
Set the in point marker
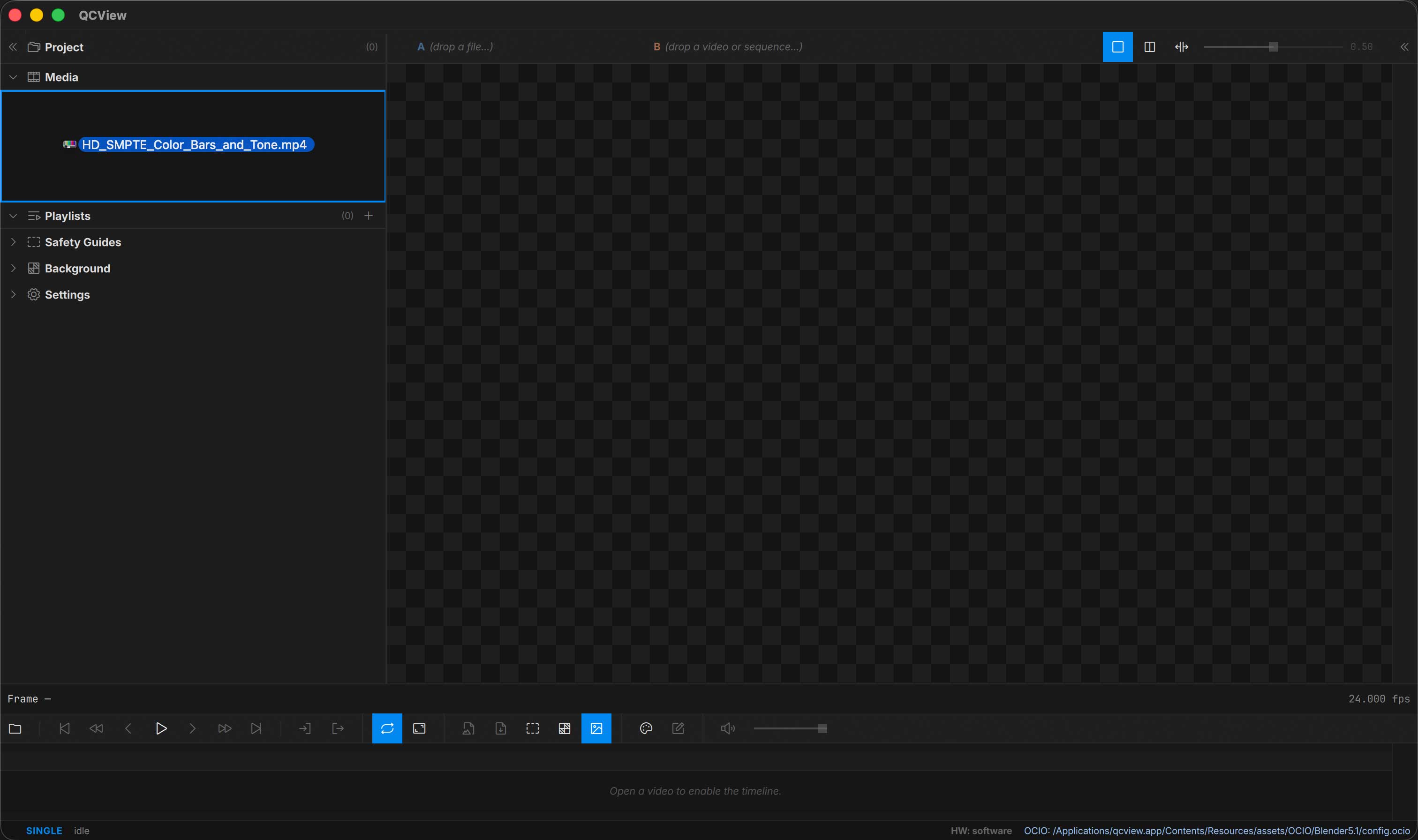305,728
